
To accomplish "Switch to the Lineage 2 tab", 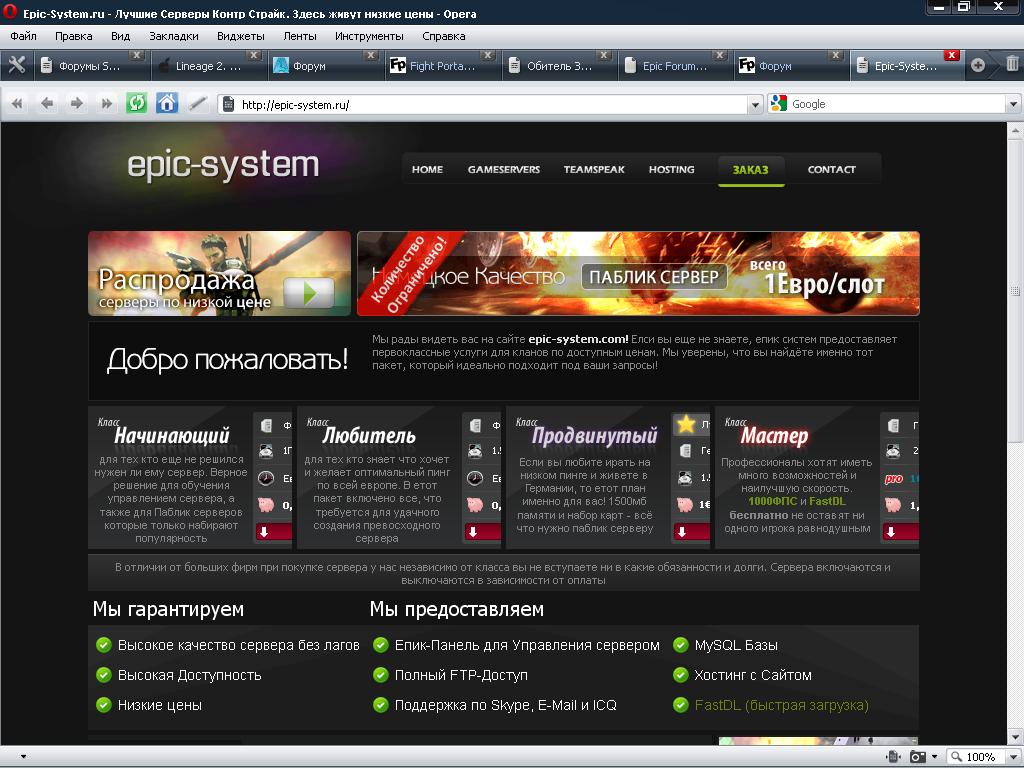I will coord(208,66).
